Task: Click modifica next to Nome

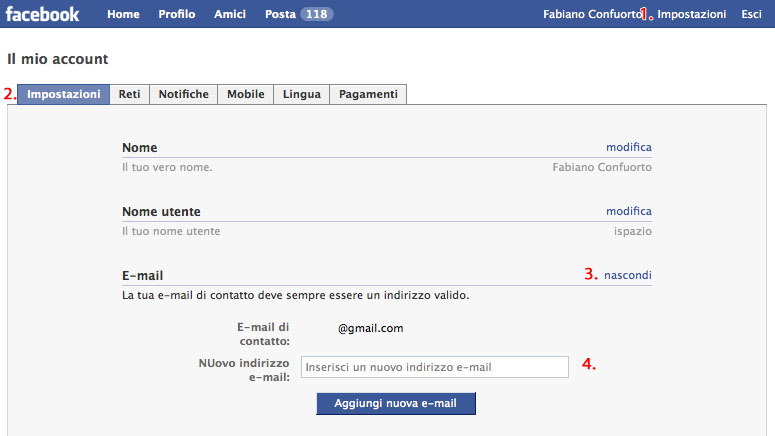Action: [628, 147]
